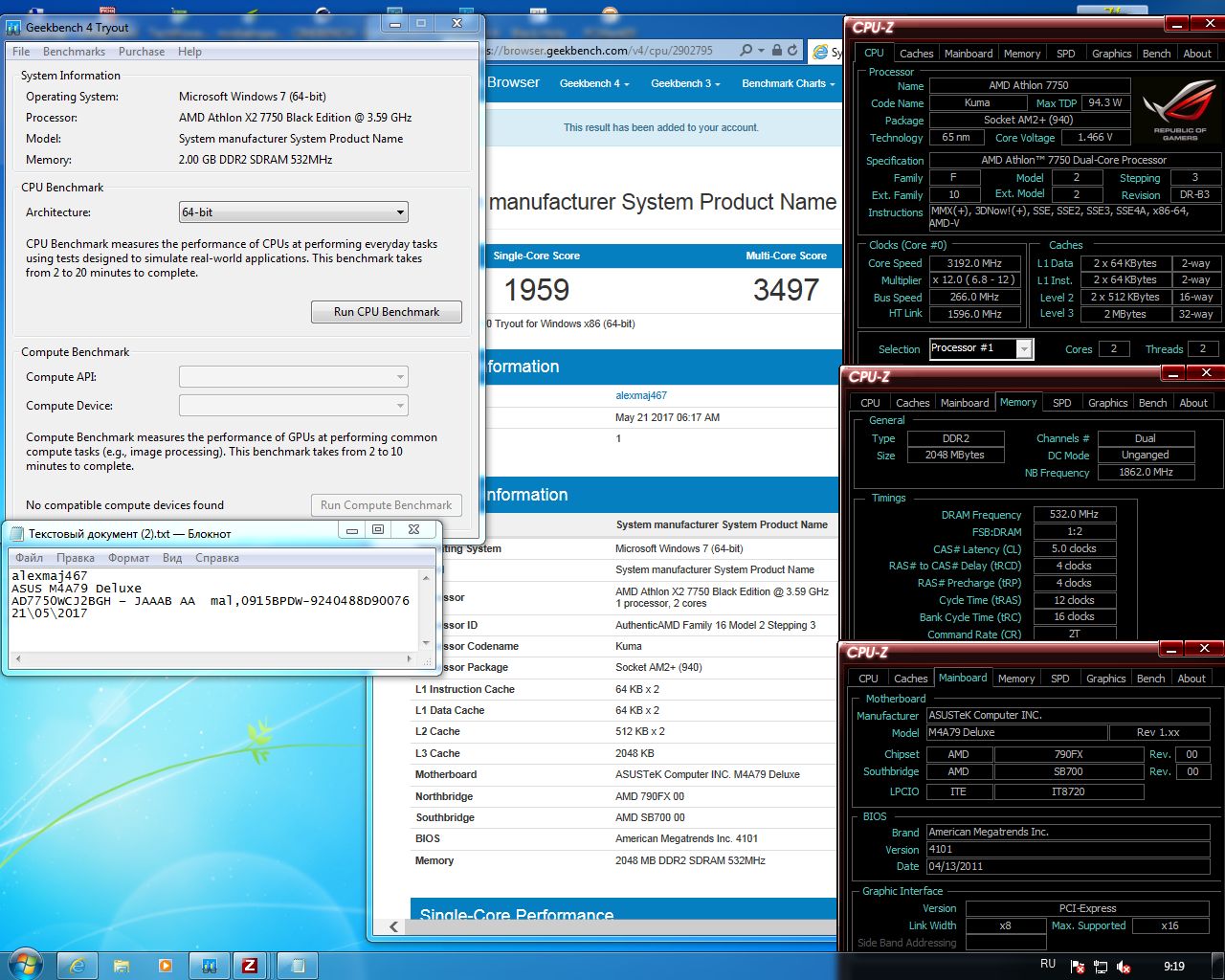Click the security lock icon in the address bar
Screen dimensions: 1225x980
click(x=777, y=51)
